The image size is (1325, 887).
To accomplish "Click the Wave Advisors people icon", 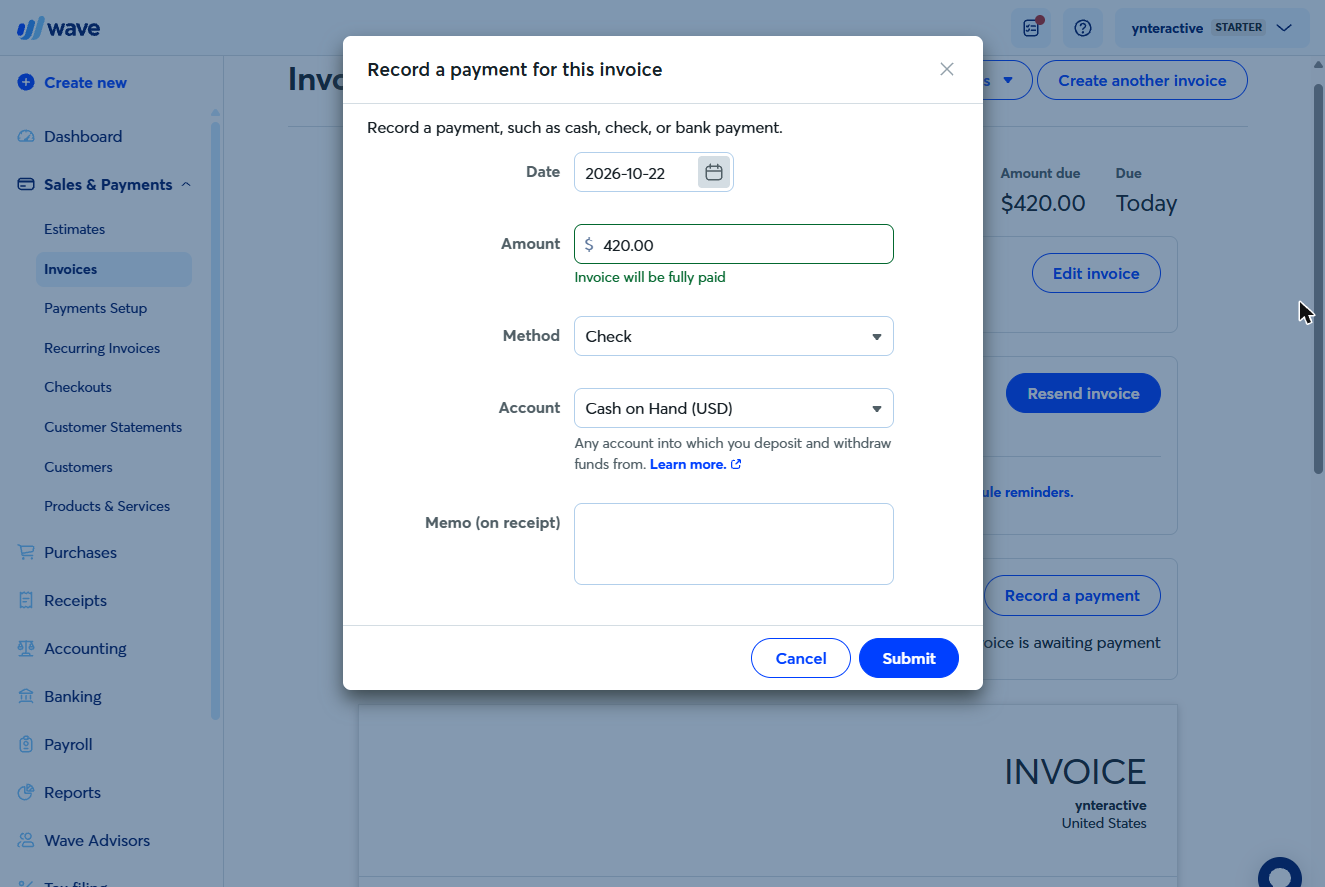I will 26,841.
